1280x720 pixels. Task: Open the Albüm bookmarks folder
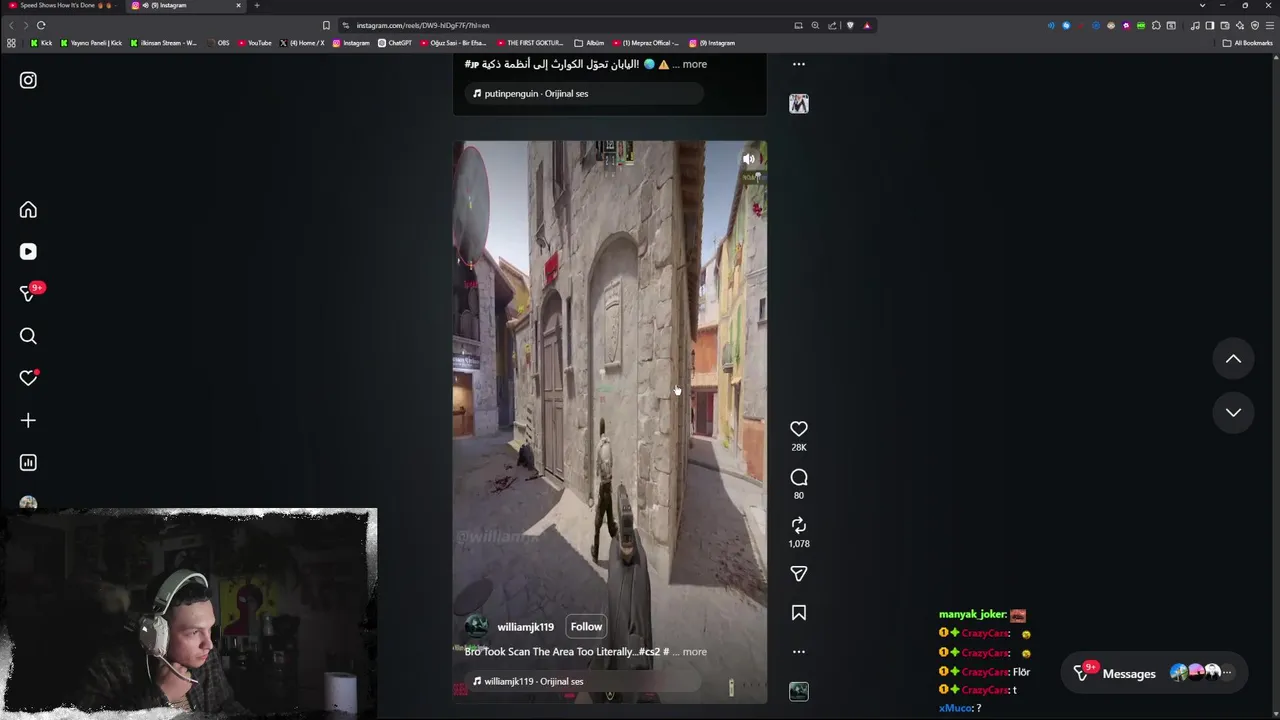(590, 43)
